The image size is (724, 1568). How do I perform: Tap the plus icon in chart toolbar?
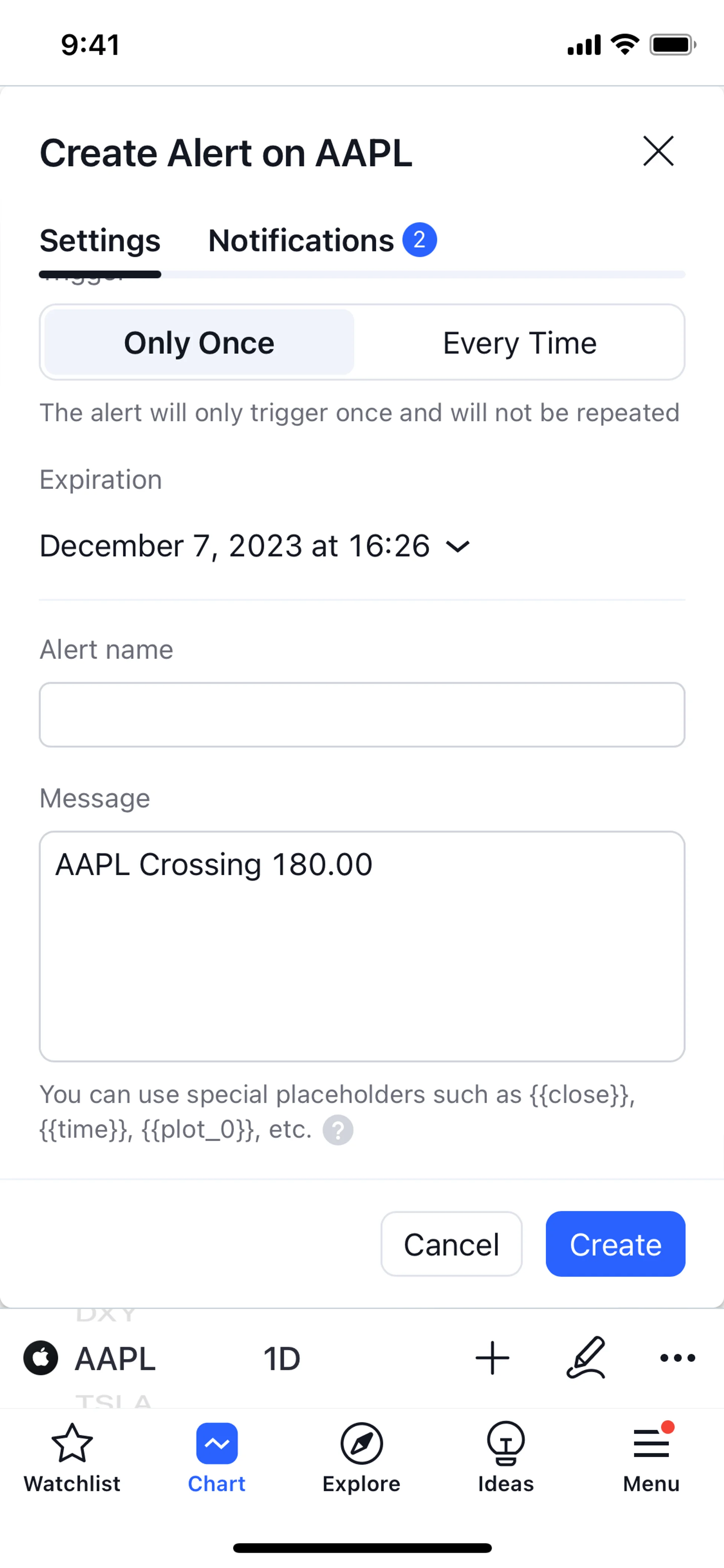click(492, 1358)
